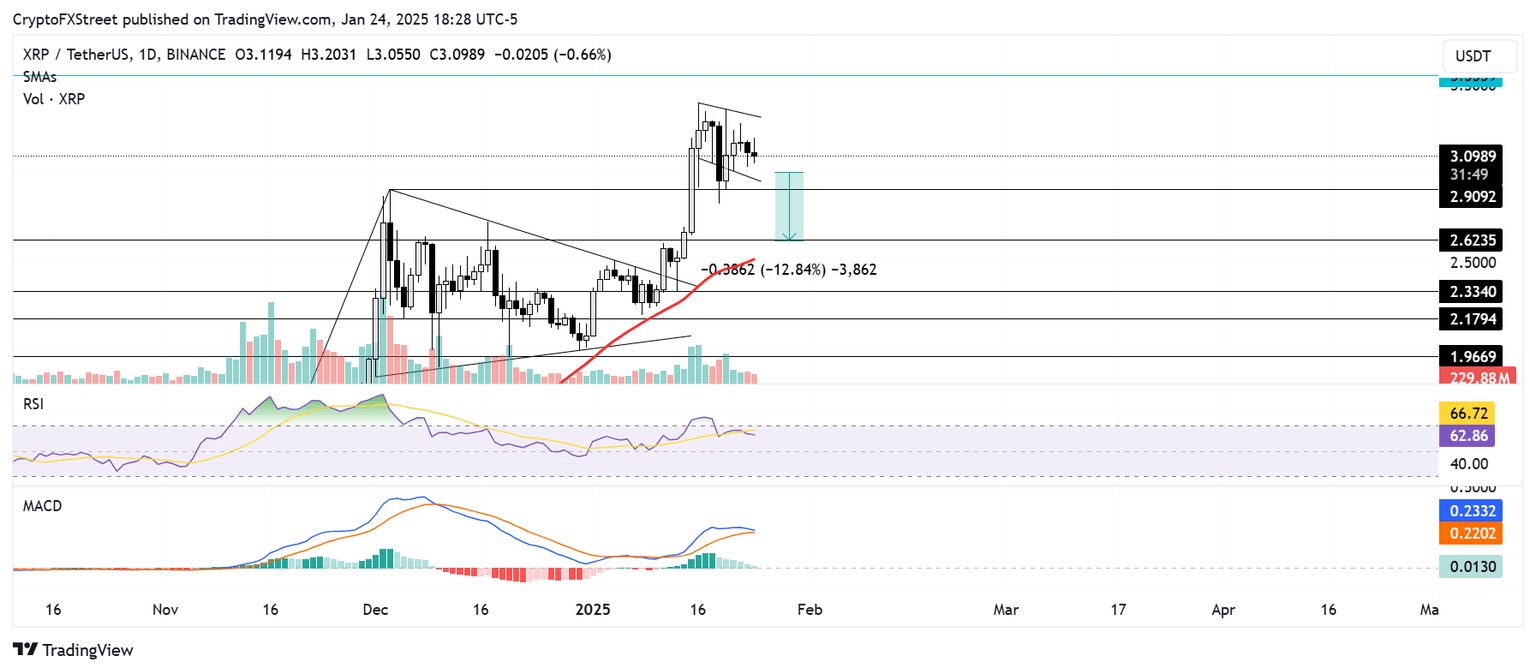The image size is (1536, 672).
Task: Click the SMAs indicator legend entry
Action: pyautogui.click(x=38, y=76)
